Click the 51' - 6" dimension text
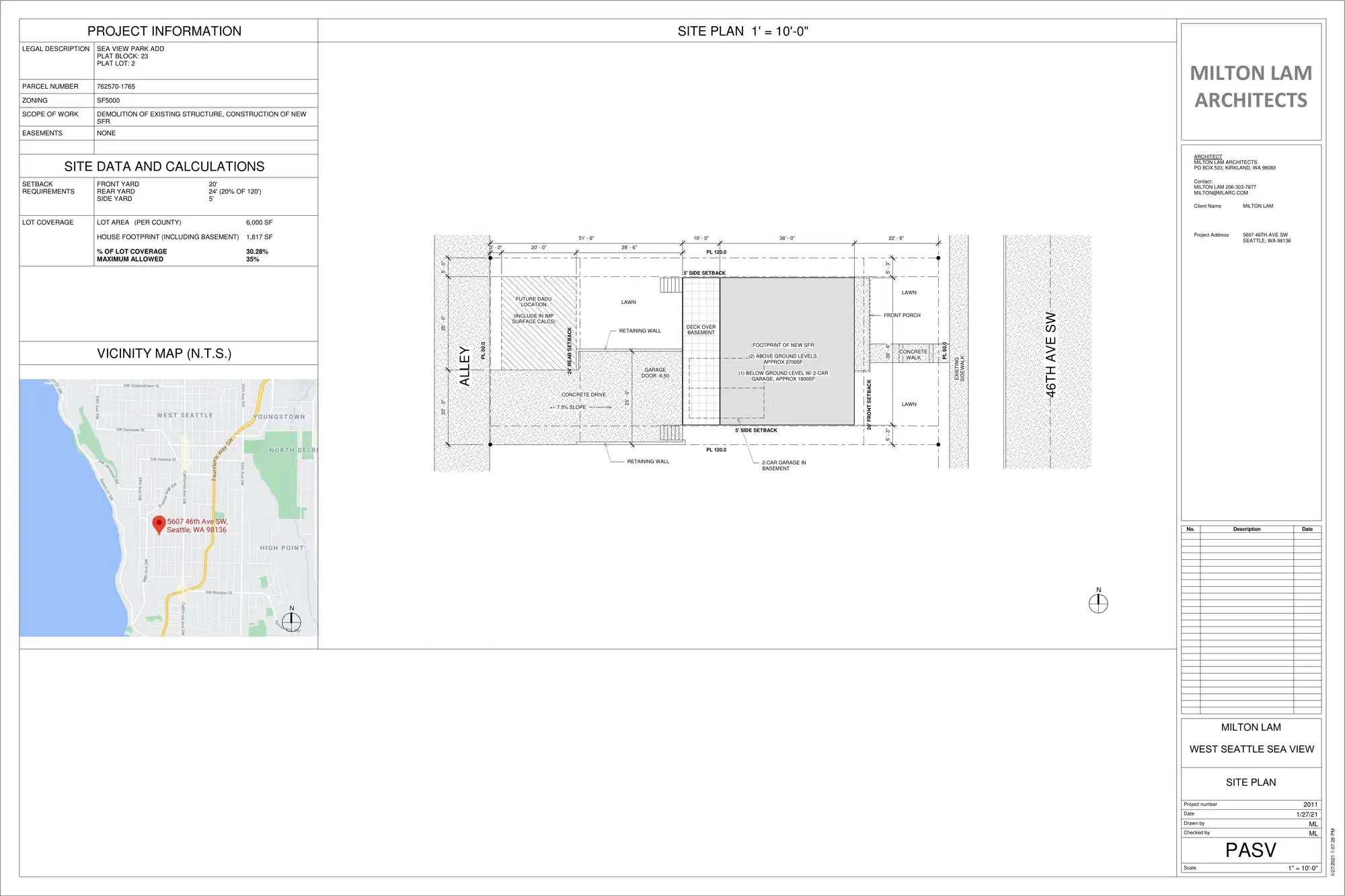Viewport: 1345px width, 896px height. (586, 238)
